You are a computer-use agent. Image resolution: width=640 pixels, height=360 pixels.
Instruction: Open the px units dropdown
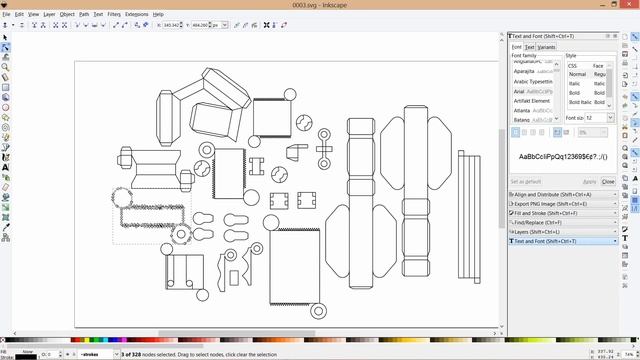point(224,25)
